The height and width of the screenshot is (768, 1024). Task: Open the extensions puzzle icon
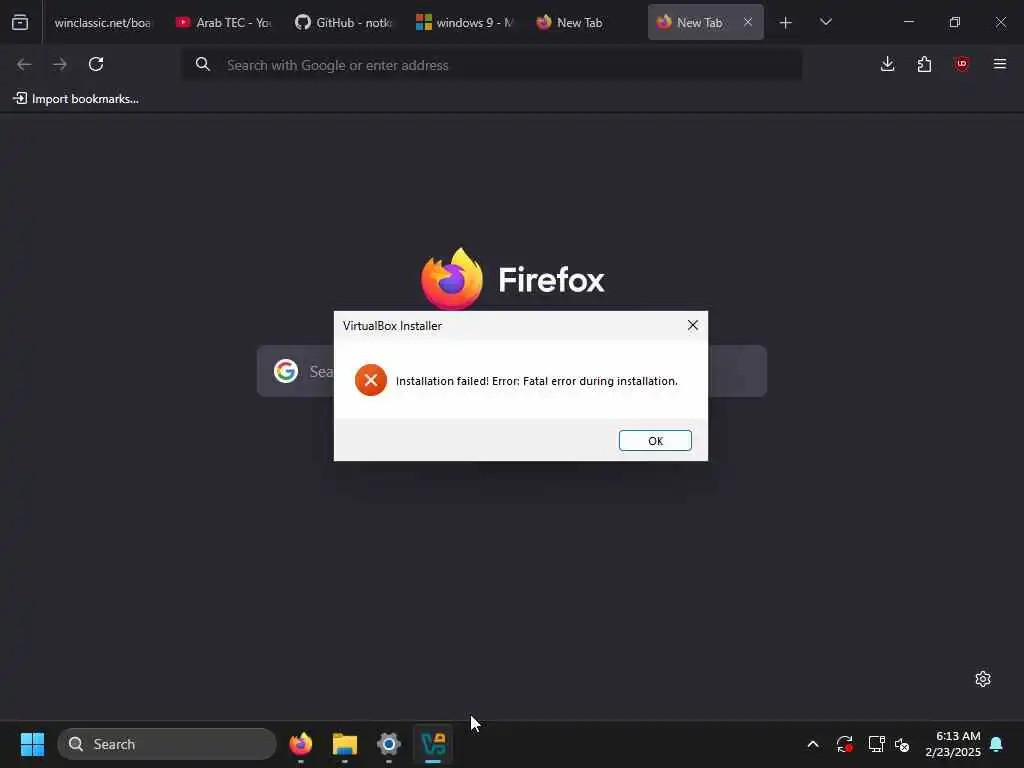click(x=924, y=64)
